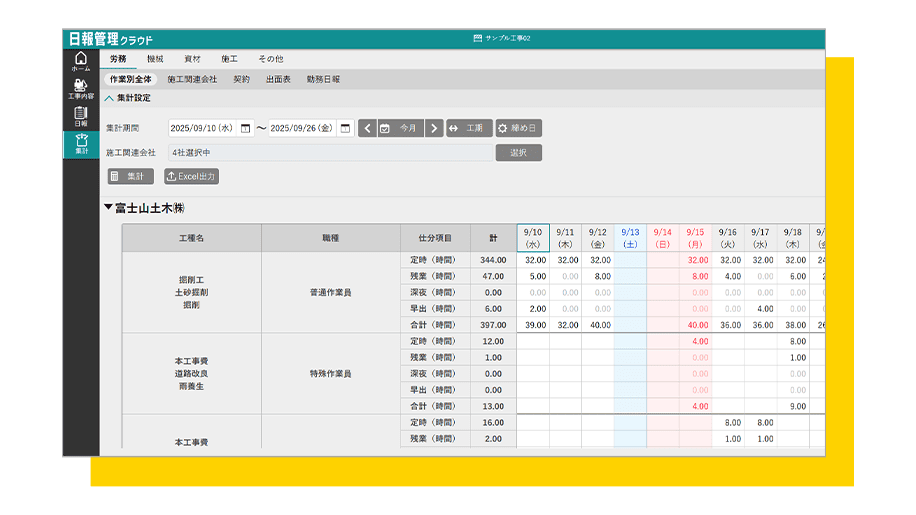
Task: Click the 工期 period button
Action: click(x=469, y=128)
